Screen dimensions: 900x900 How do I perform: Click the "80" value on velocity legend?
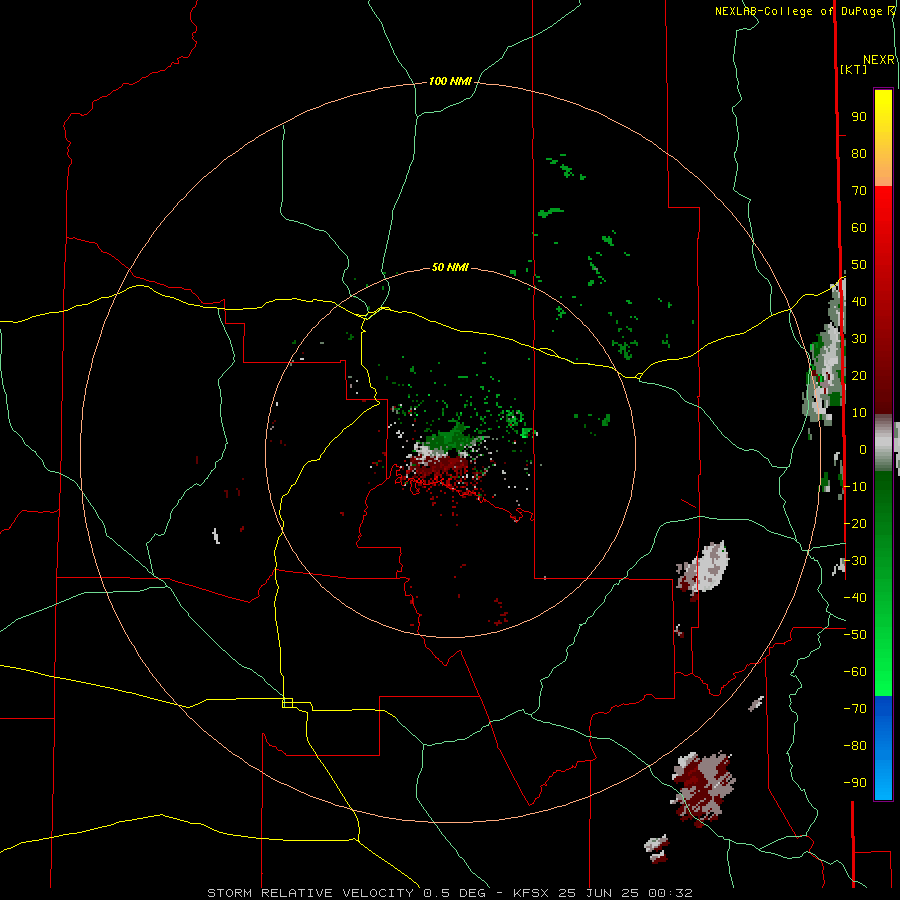859,154
